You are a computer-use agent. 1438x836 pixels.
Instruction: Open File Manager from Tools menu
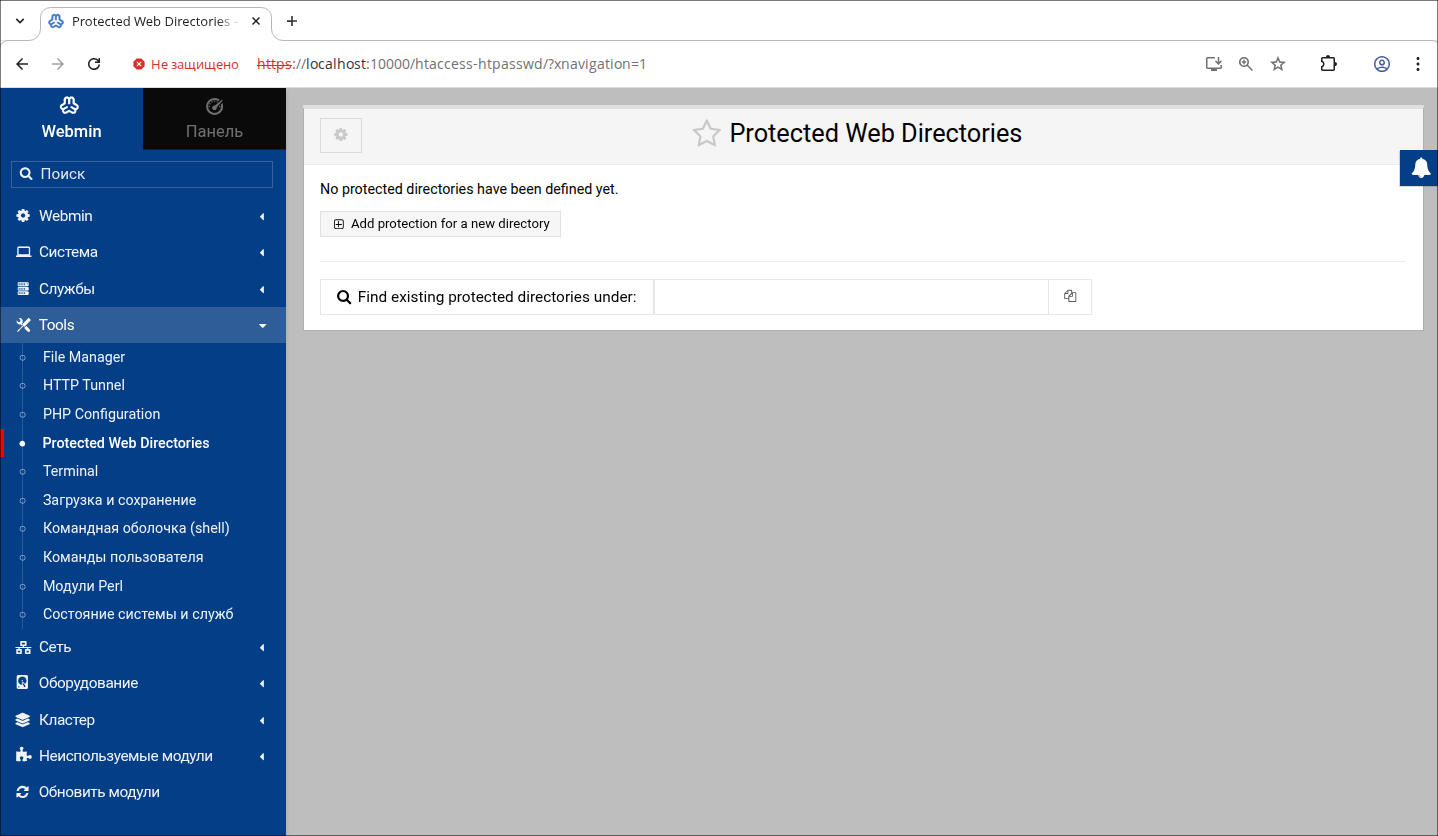[84, 357]
